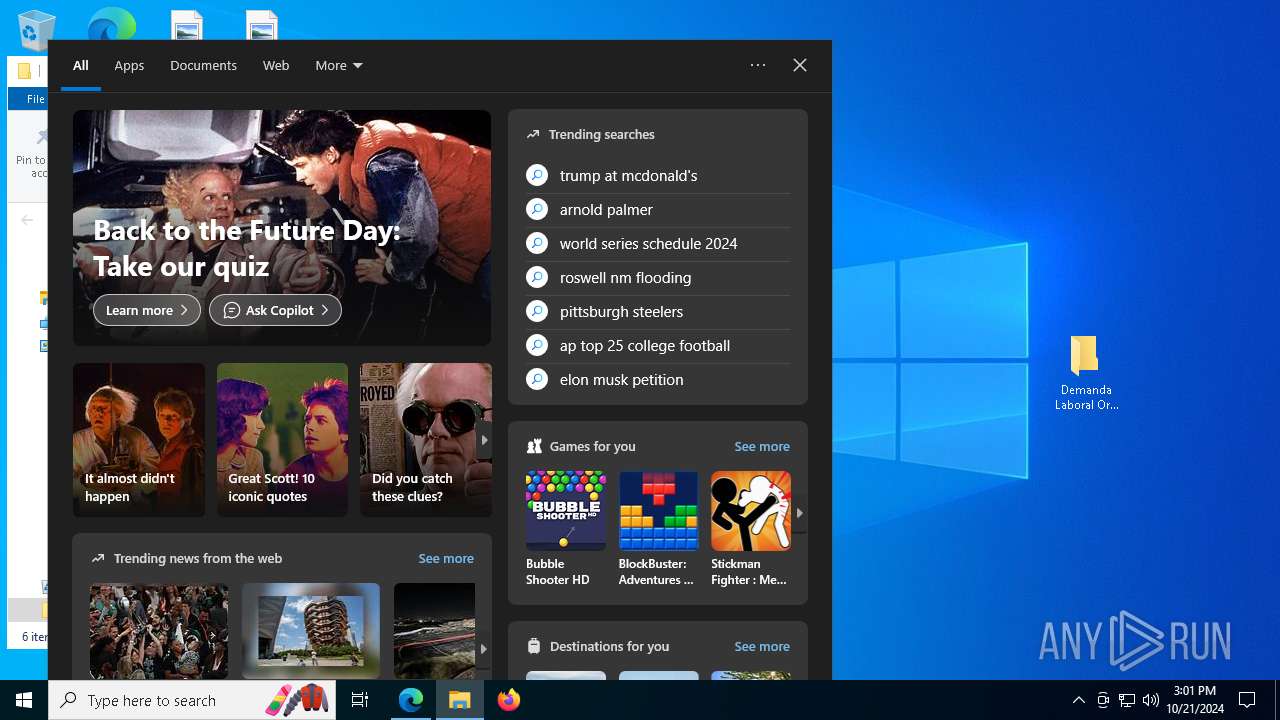
Task: Launch Edge from the taskbar
Action: 411,700
